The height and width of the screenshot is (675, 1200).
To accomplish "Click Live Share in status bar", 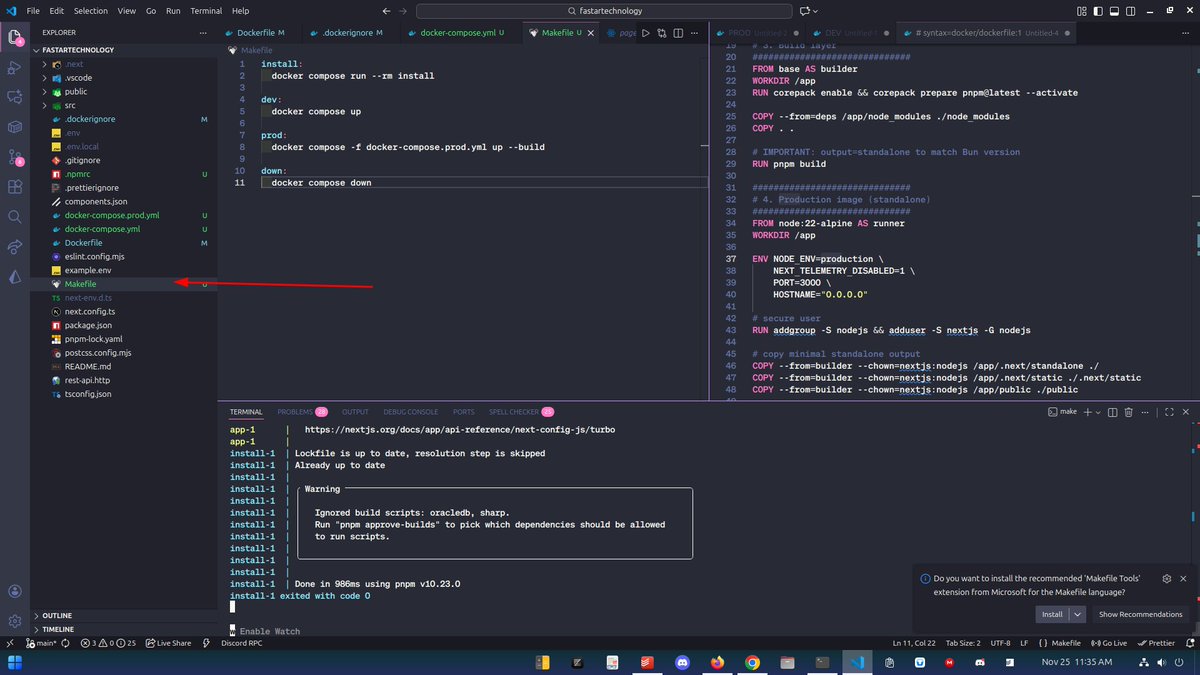I will tap(168, 643).
